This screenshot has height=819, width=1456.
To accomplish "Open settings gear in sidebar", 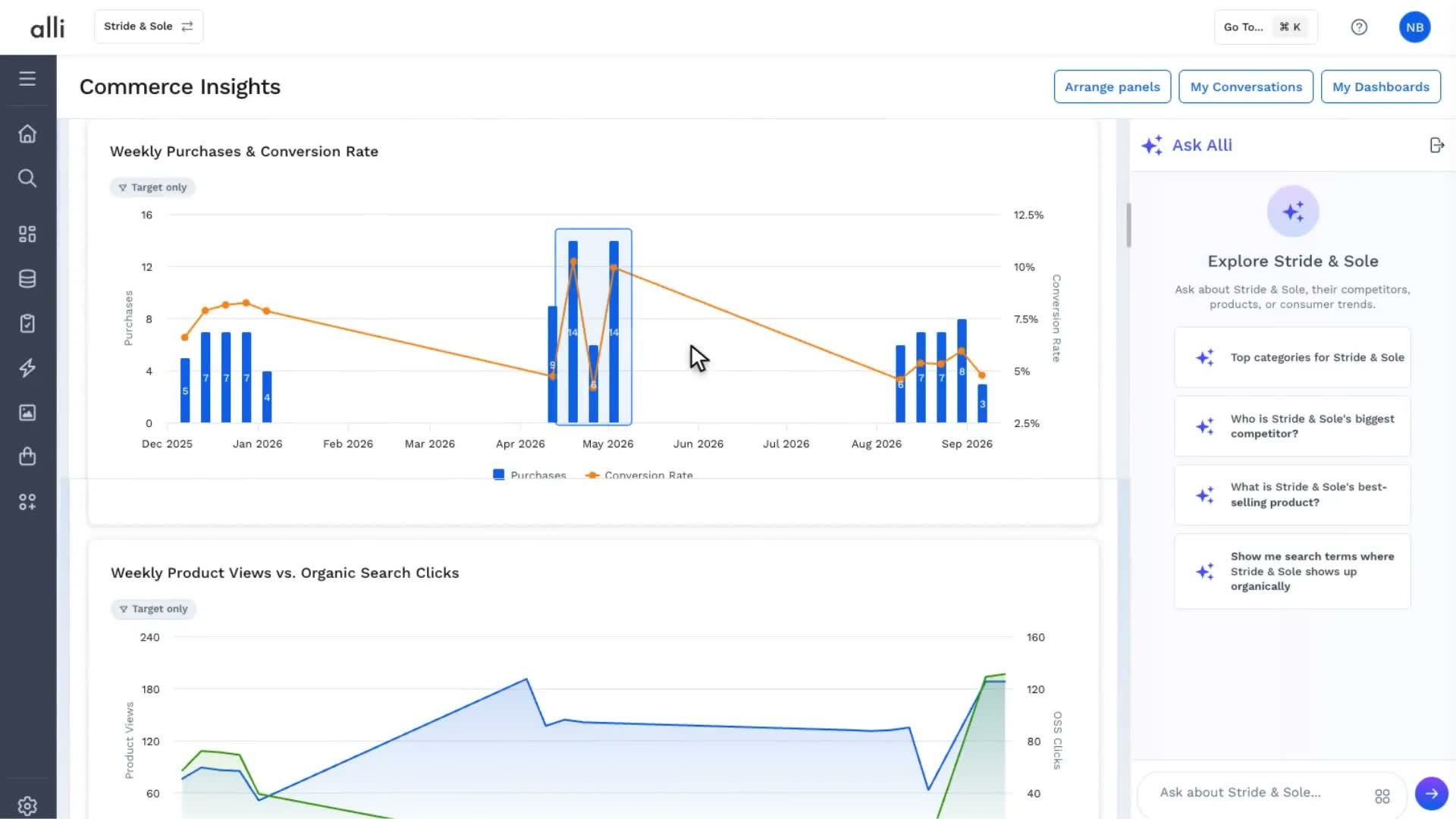I will click(x=27, y=805).
